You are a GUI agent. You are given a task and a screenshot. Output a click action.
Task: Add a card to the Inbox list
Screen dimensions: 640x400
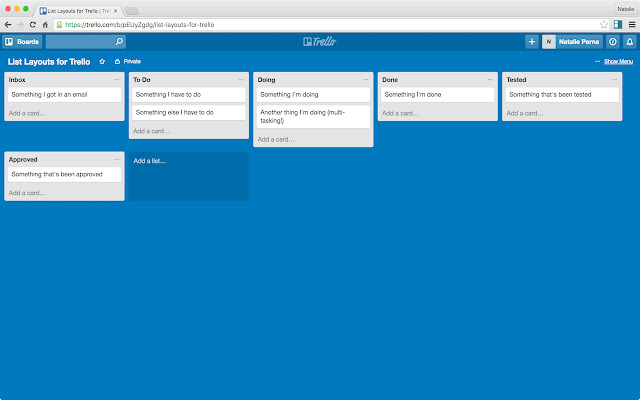click(27, 113)
